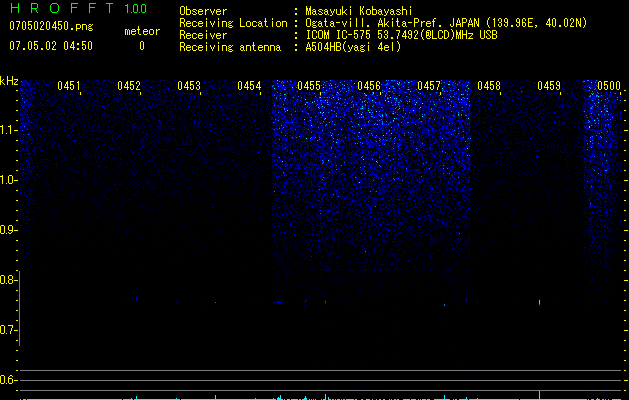629x400 pixels.
Task: Click the 0451 time marker
Action: pos(69,86)
